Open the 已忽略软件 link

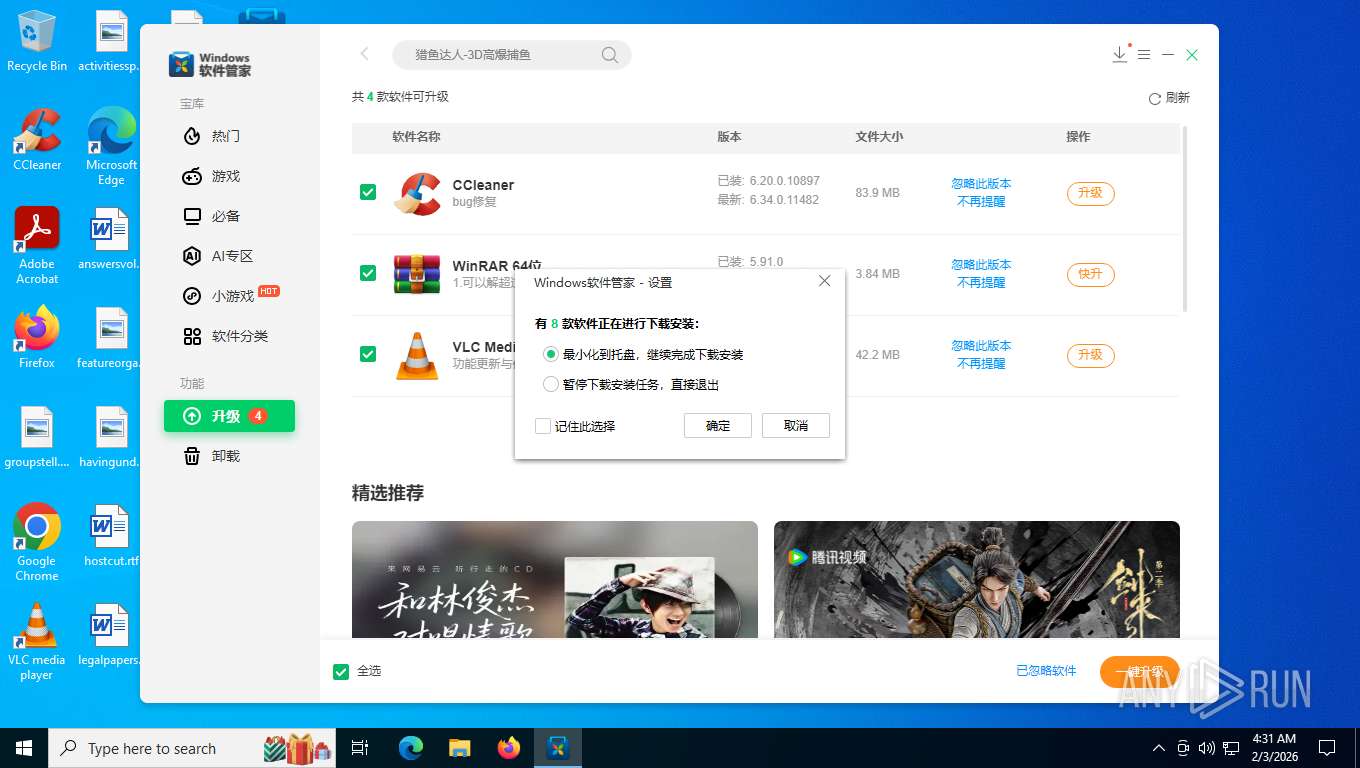point(1046,671)
